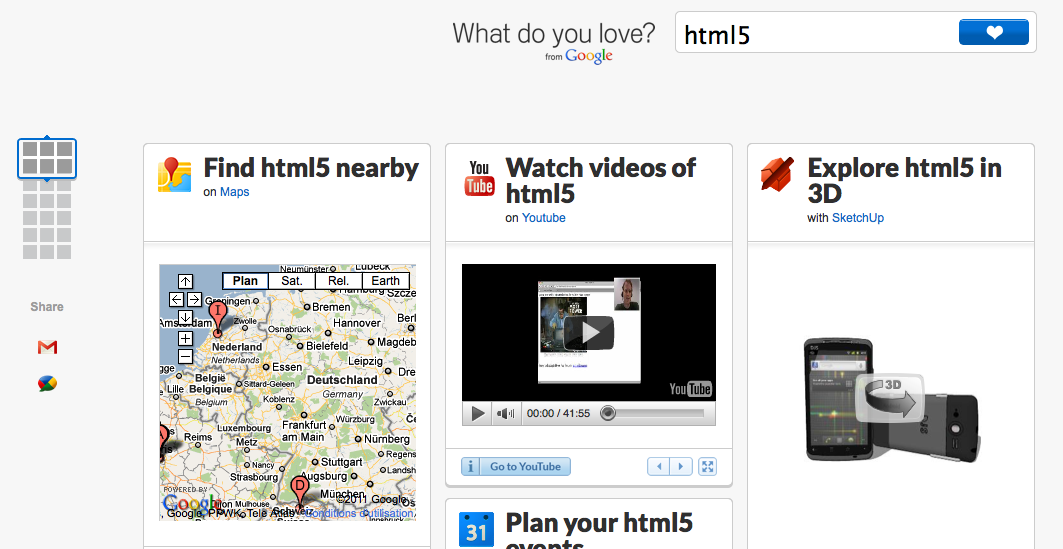The height and width of the screenshot is (549, 1063).
Task: Play the video using the center overlay button
Action: point(588,332)
